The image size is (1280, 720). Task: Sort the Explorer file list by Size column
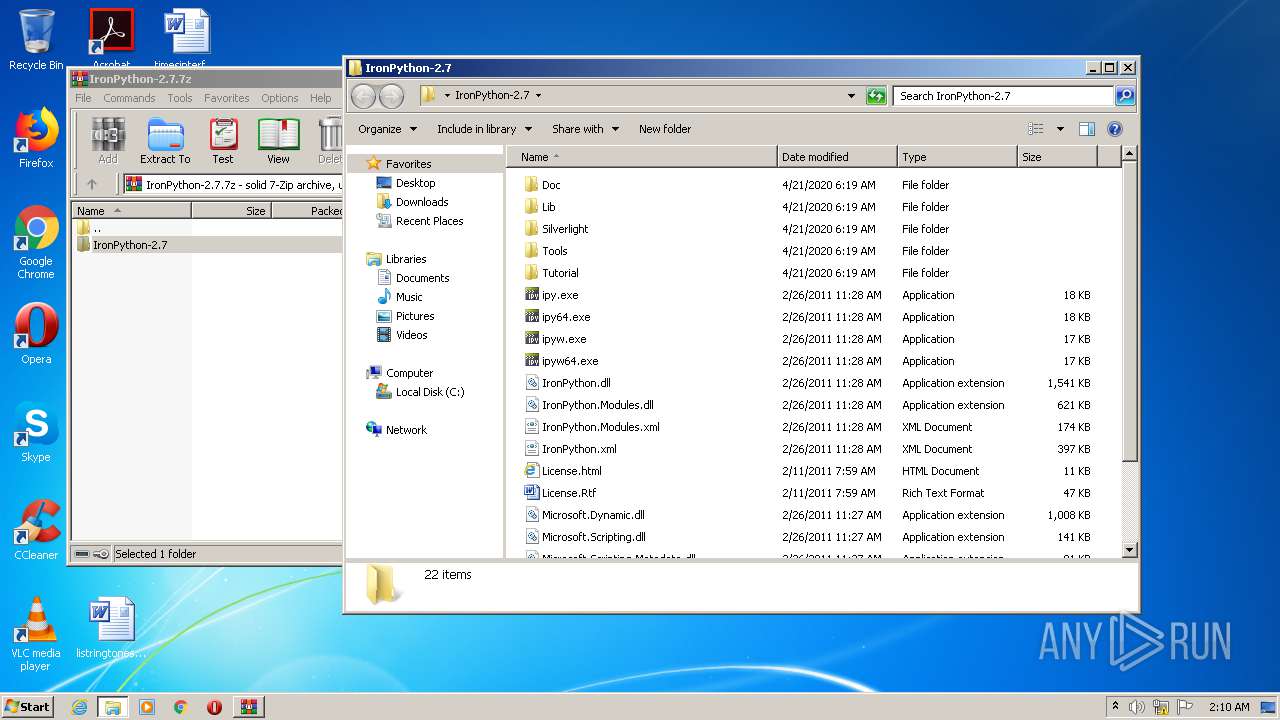(1057, 157)
